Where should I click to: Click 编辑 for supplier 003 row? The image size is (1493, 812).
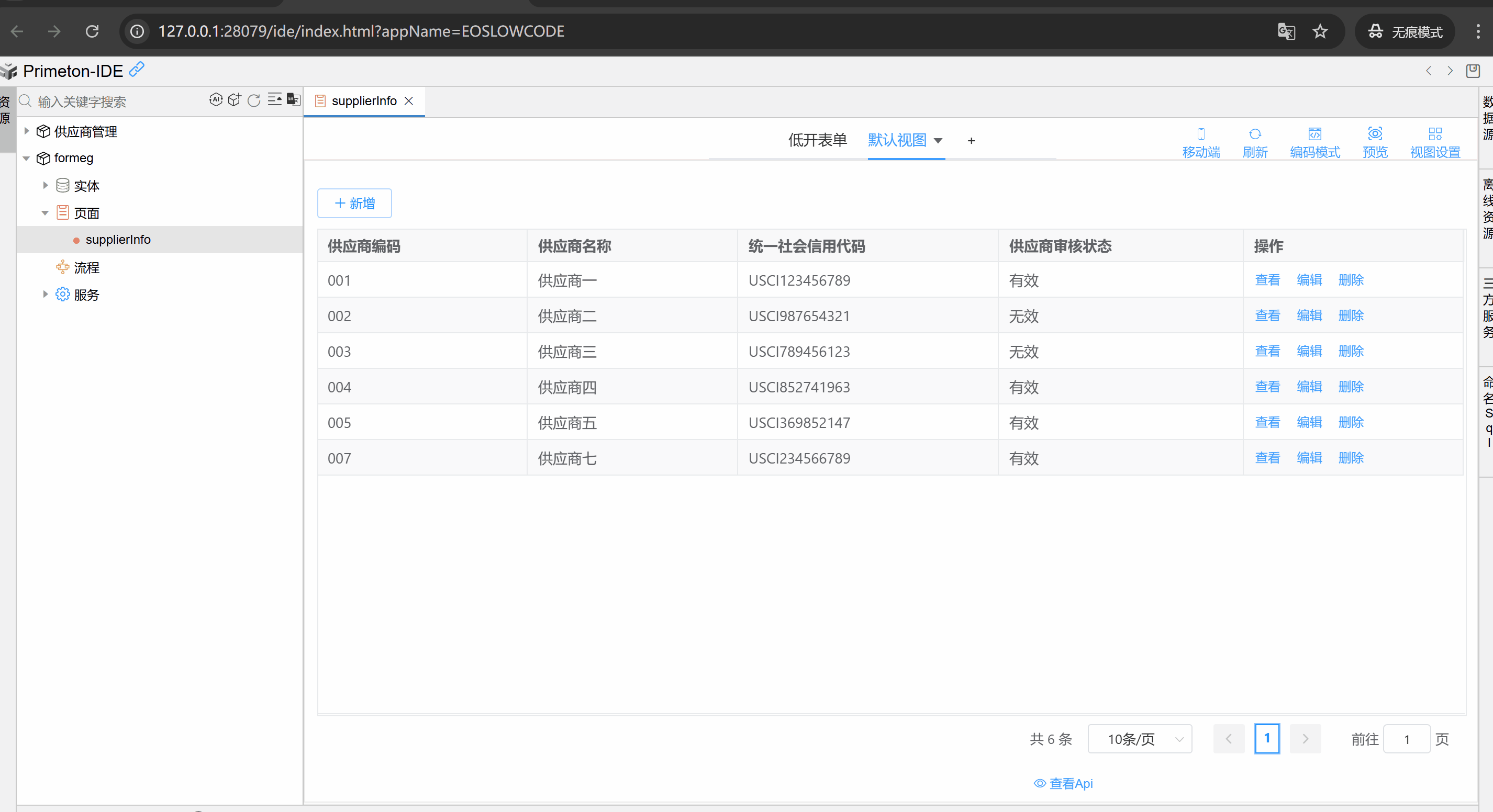[x=1309, y=351]
